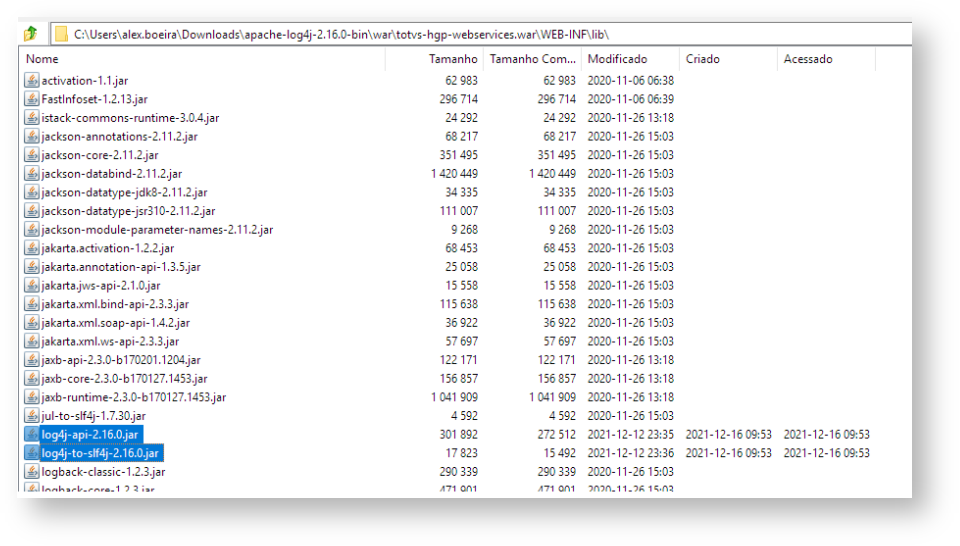Viewport: 960px width, 546px height.
Task: Click jar icon of jul-to-slf4j-1.7.30.jar
Action: pos(32,416)
